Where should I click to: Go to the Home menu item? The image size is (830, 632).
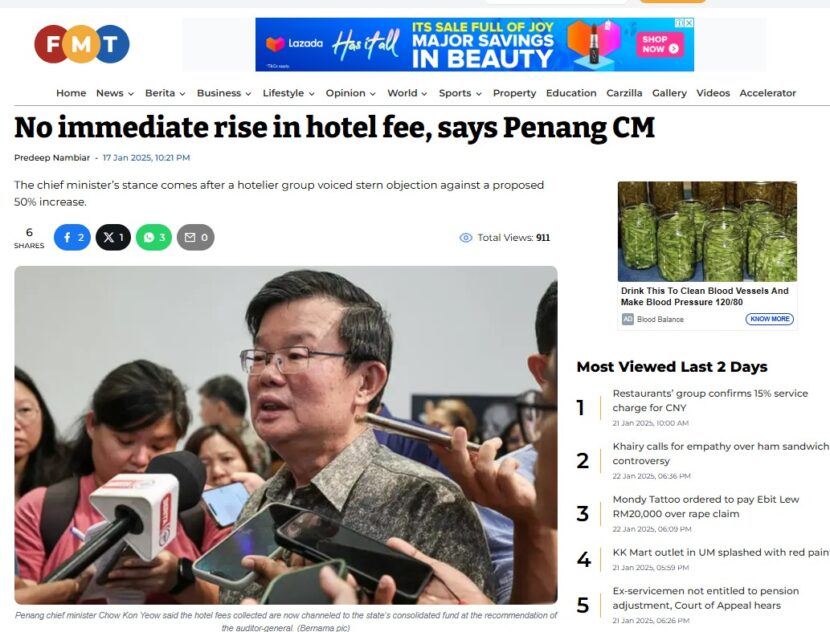pos(71,93)
